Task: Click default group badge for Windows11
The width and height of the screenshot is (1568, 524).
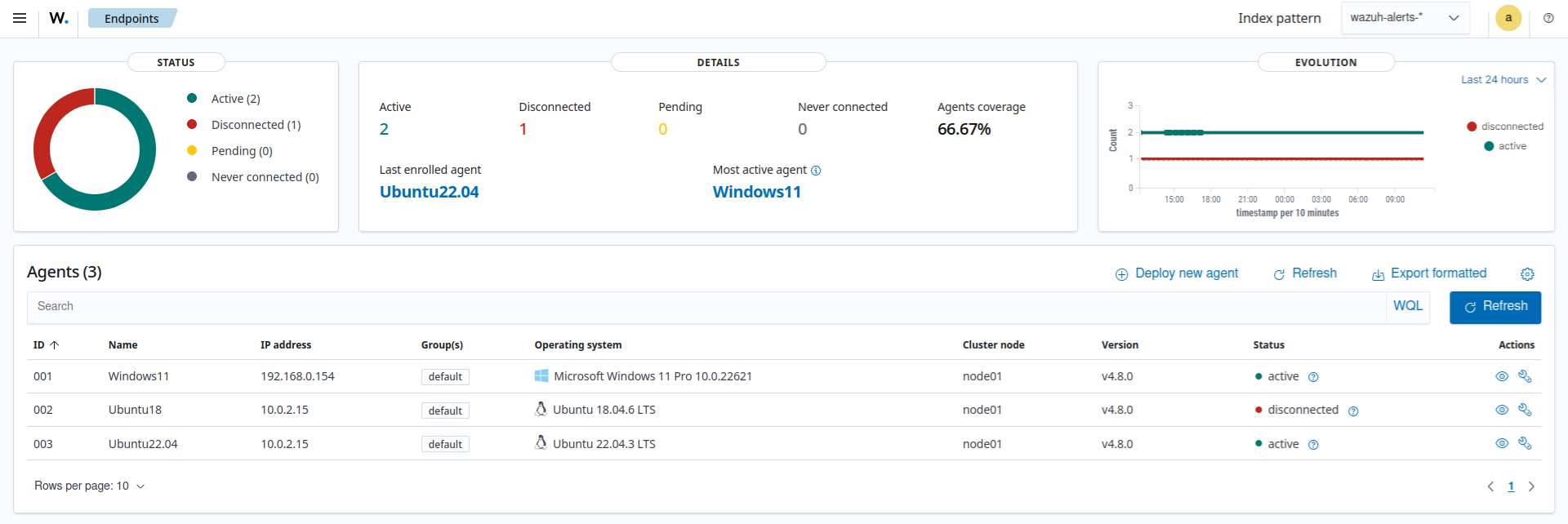Action: pos(445,377)
